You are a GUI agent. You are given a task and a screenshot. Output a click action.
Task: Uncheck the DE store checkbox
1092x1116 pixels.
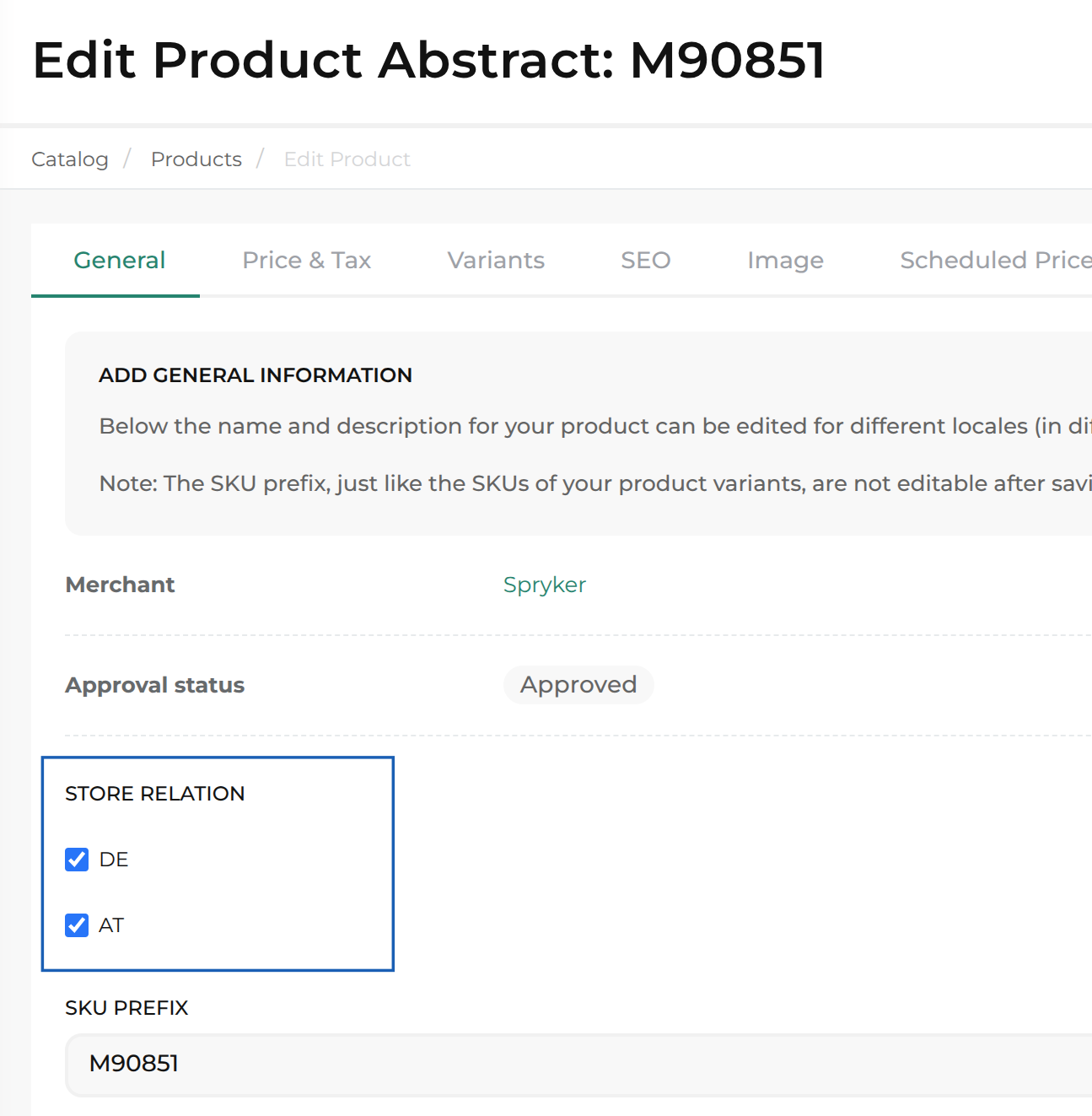(x=77, y=860)
